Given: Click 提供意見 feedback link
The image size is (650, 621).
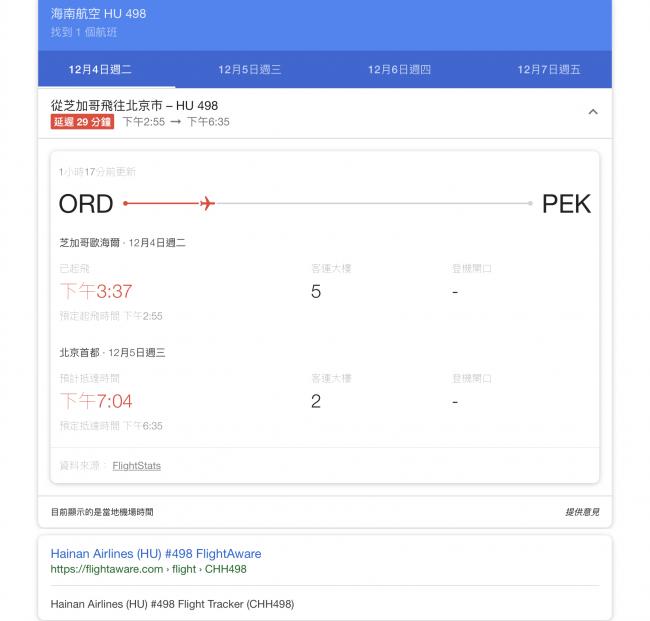Looking at the screenshot, I should (582, 512).
